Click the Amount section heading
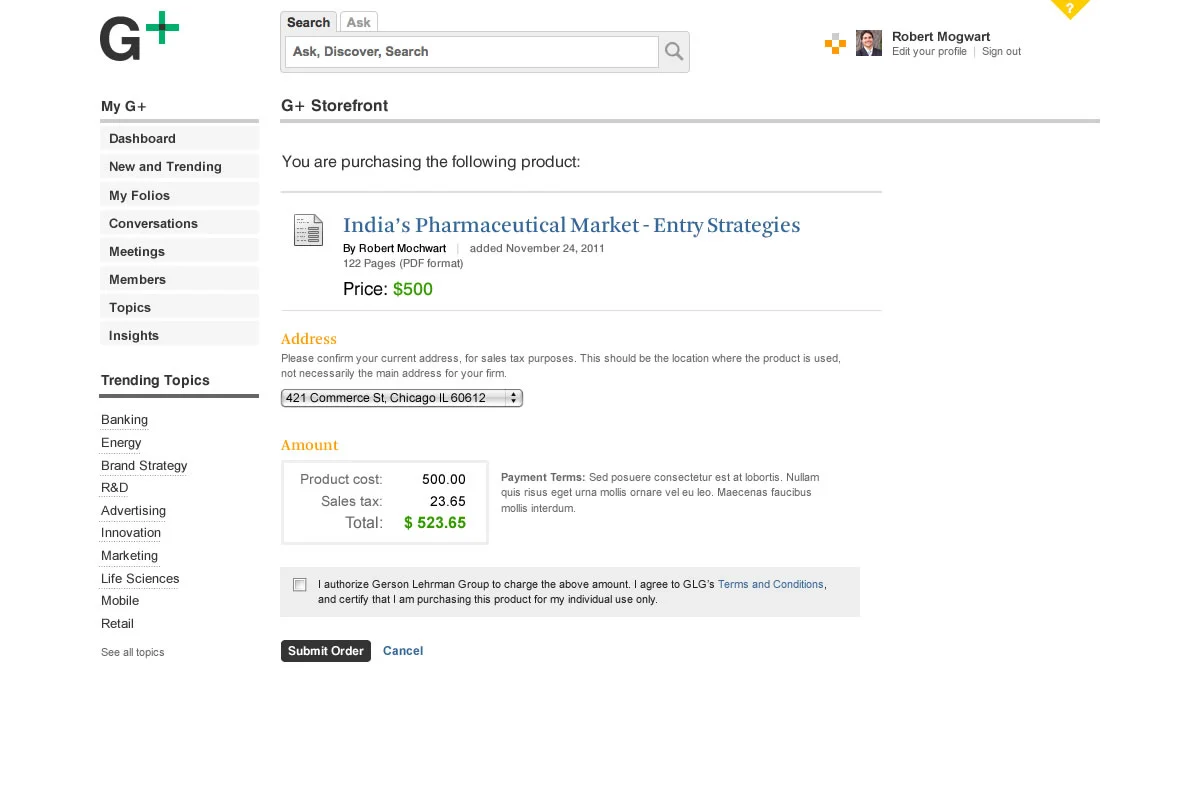Viewport: 1200px width, 800px height. (x=310, y=445)
